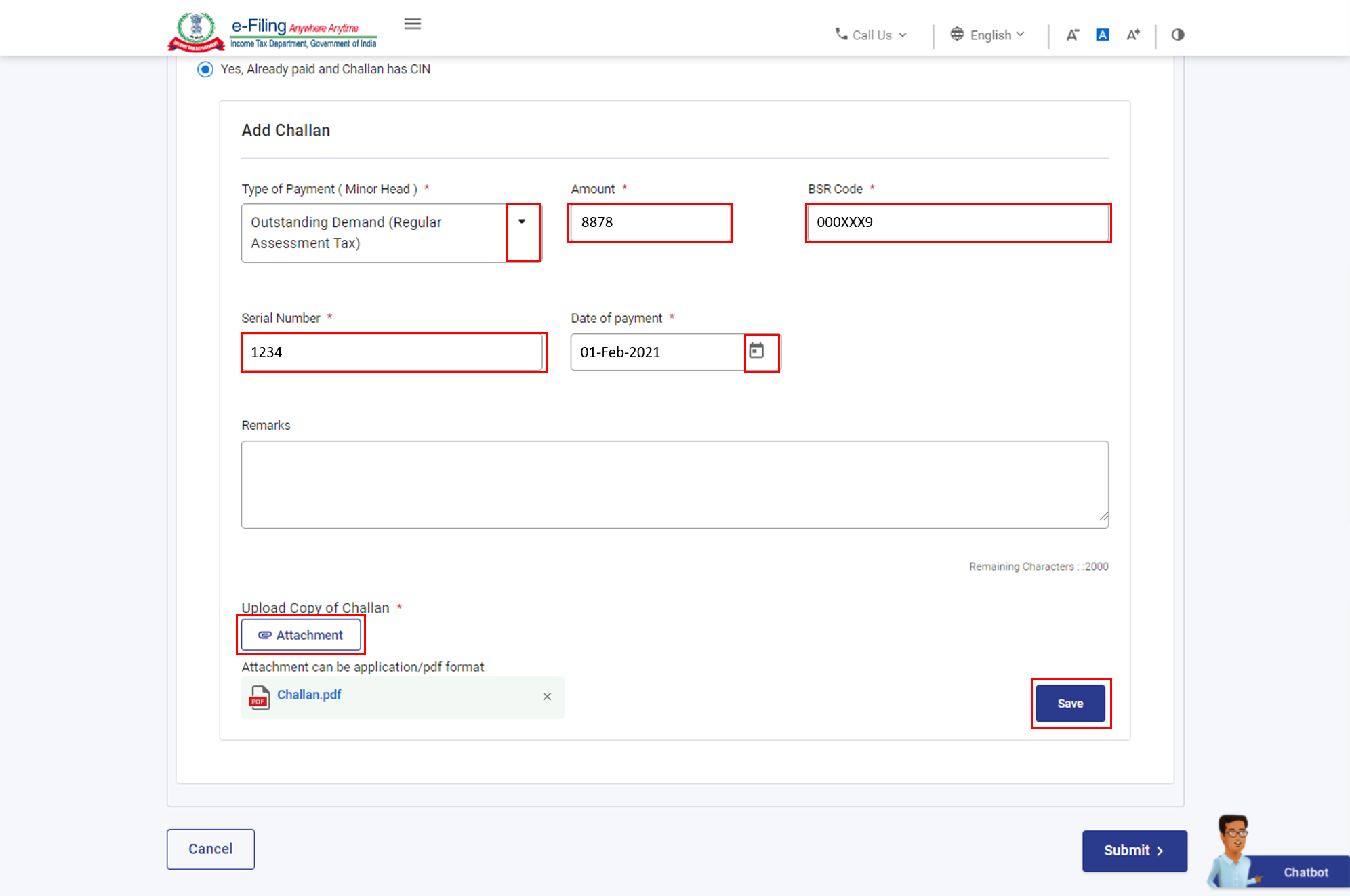Image resolution: width=1350 pixels, height=896 pixels.
Task: Select default font size A icon
Action: point(1102,35)
